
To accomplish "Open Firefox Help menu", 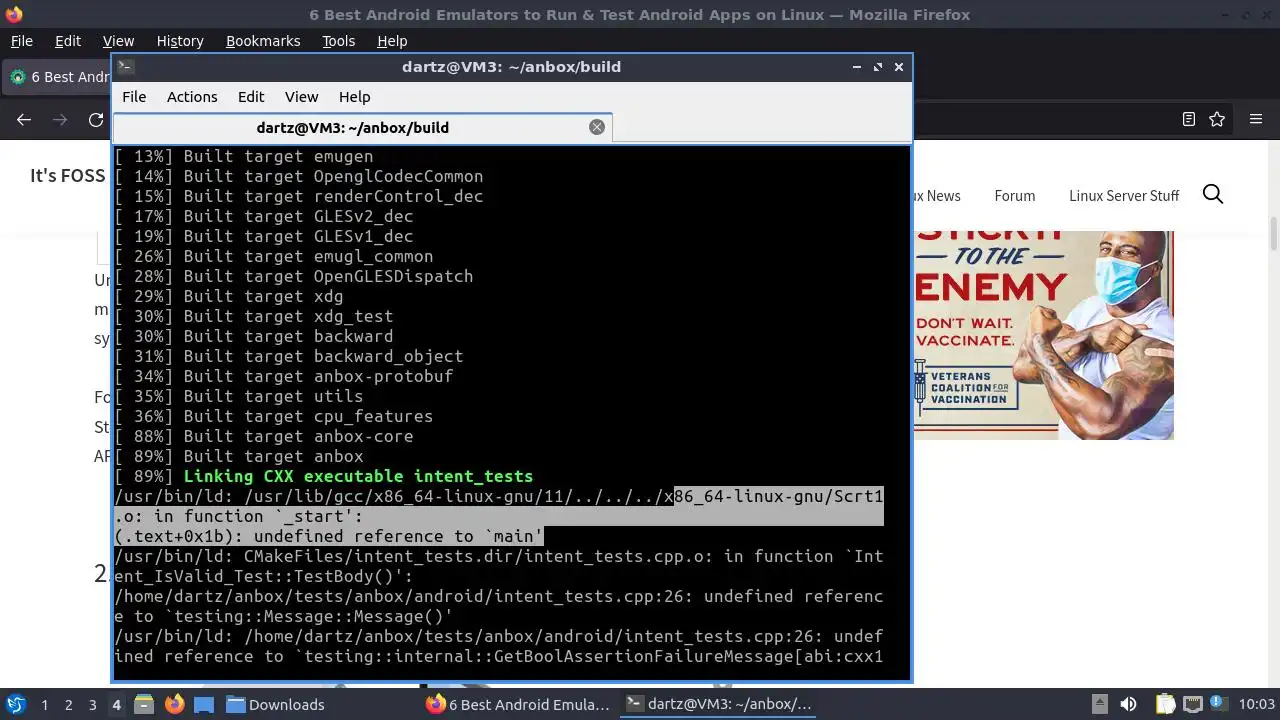I will (392, 41).
